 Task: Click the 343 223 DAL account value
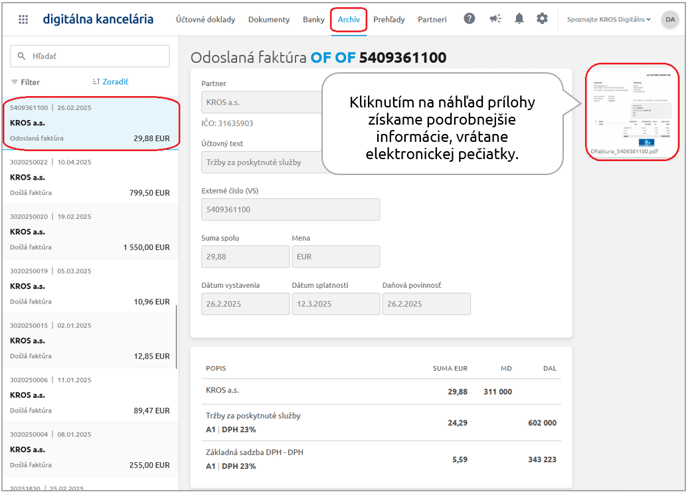click(x=542, y=460)
